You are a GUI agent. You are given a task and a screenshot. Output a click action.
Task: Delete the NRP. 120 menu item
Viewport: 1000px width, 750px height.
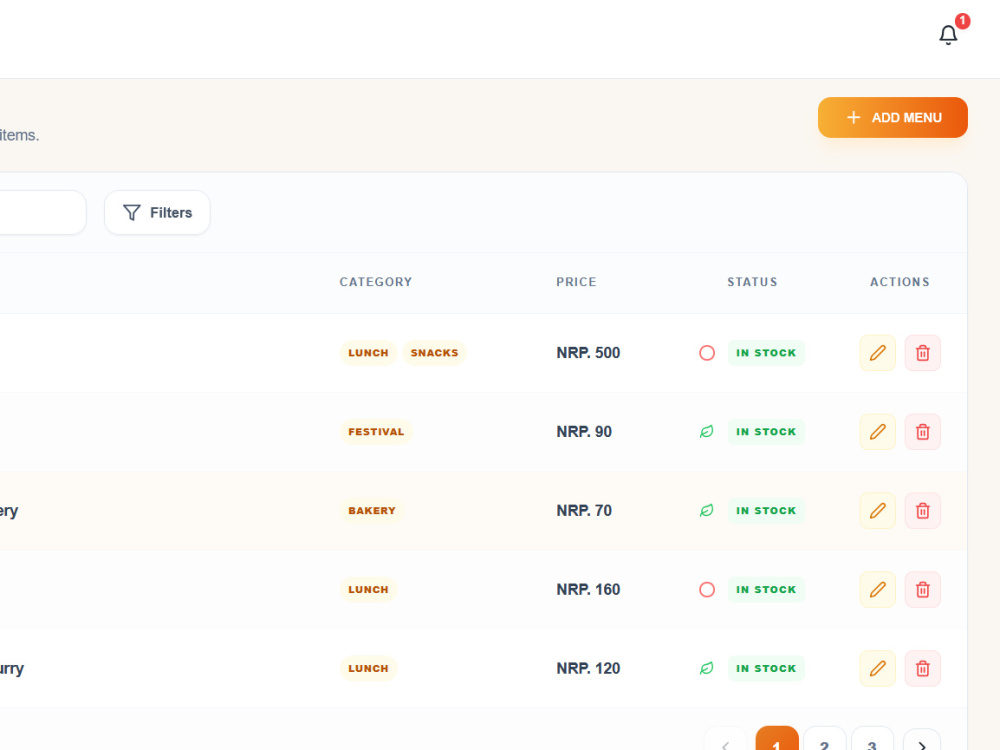923,668
